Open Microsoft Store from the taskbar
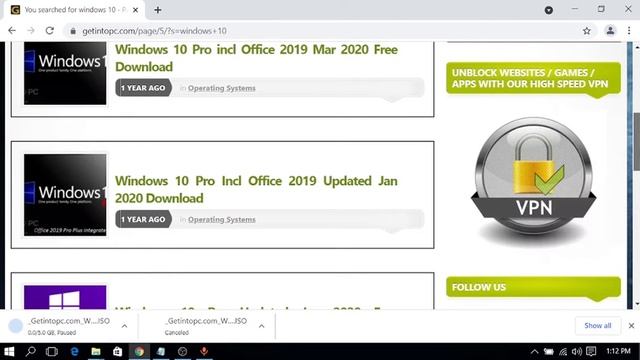The height and width of the screenshot is (360, 640). point(118,351)
